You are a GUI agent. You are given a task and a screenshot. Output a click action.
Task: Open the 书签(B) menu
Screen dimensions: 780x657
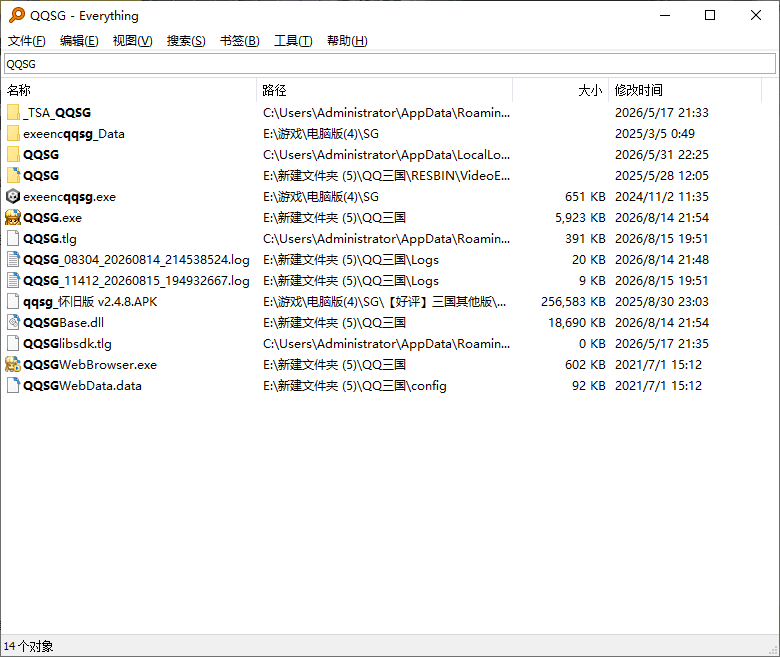click(240, 41)
